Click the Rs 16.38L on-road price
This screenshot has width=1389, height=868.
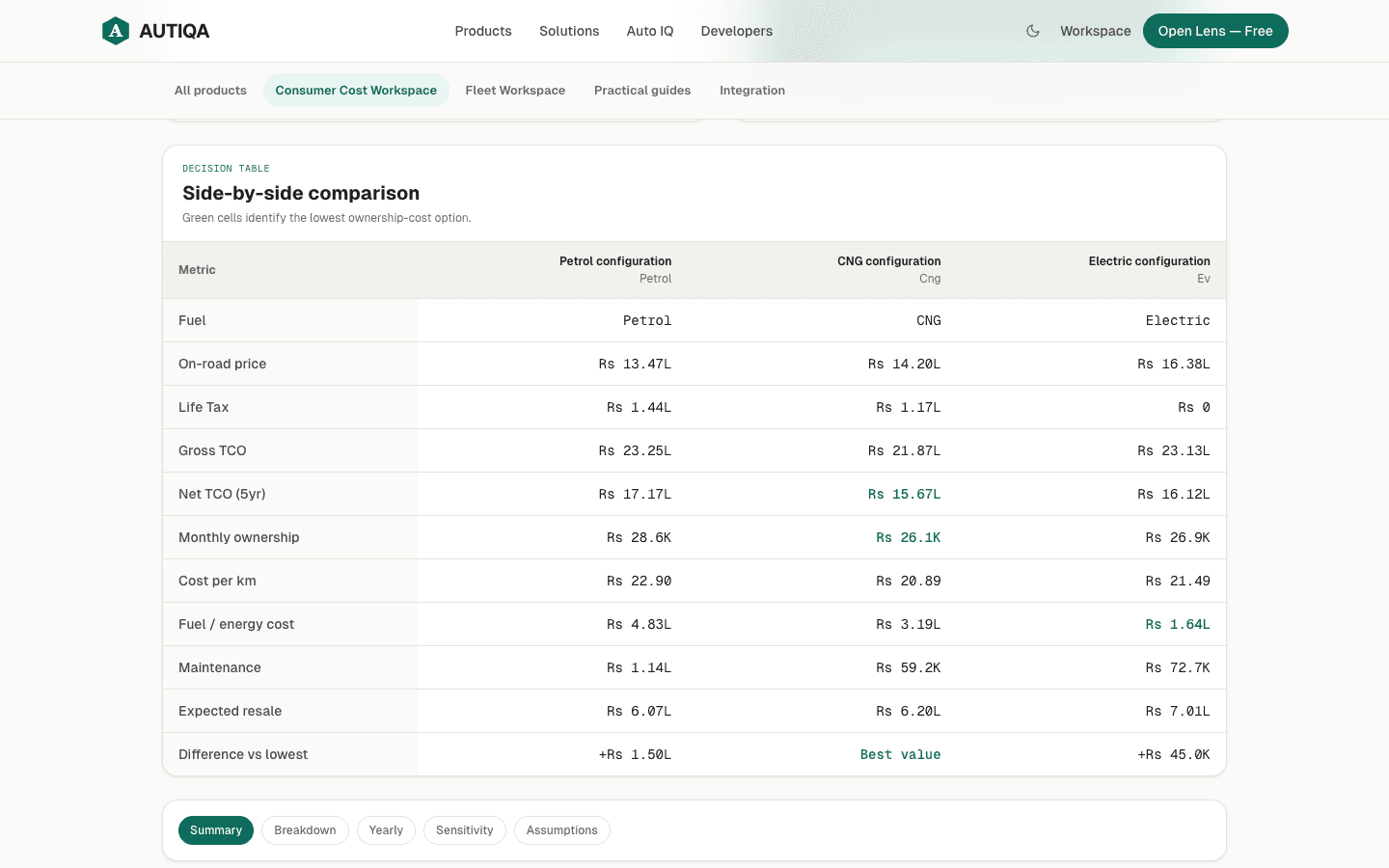(1173, 364)
